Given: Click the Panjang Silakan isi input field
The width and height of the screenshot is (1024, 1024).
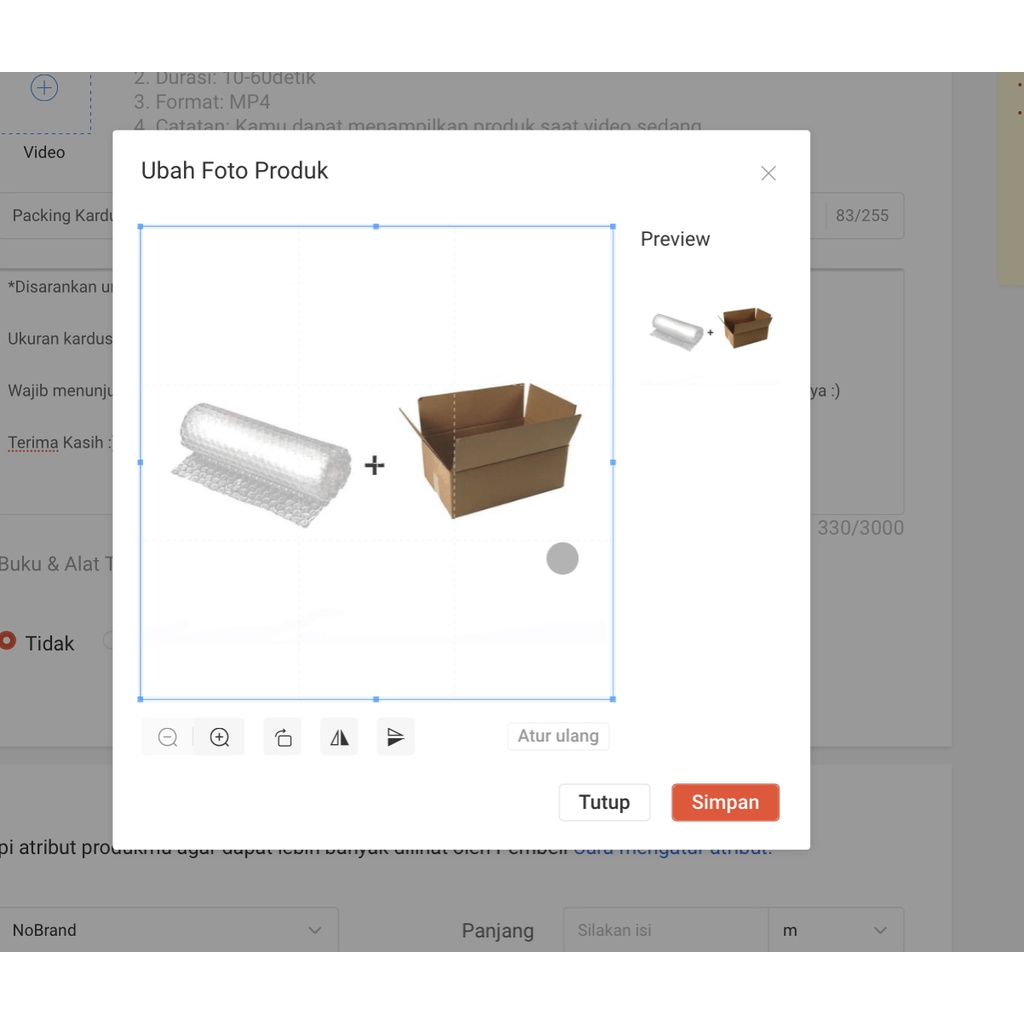Looking at the screenshot, I should (665, 930).
